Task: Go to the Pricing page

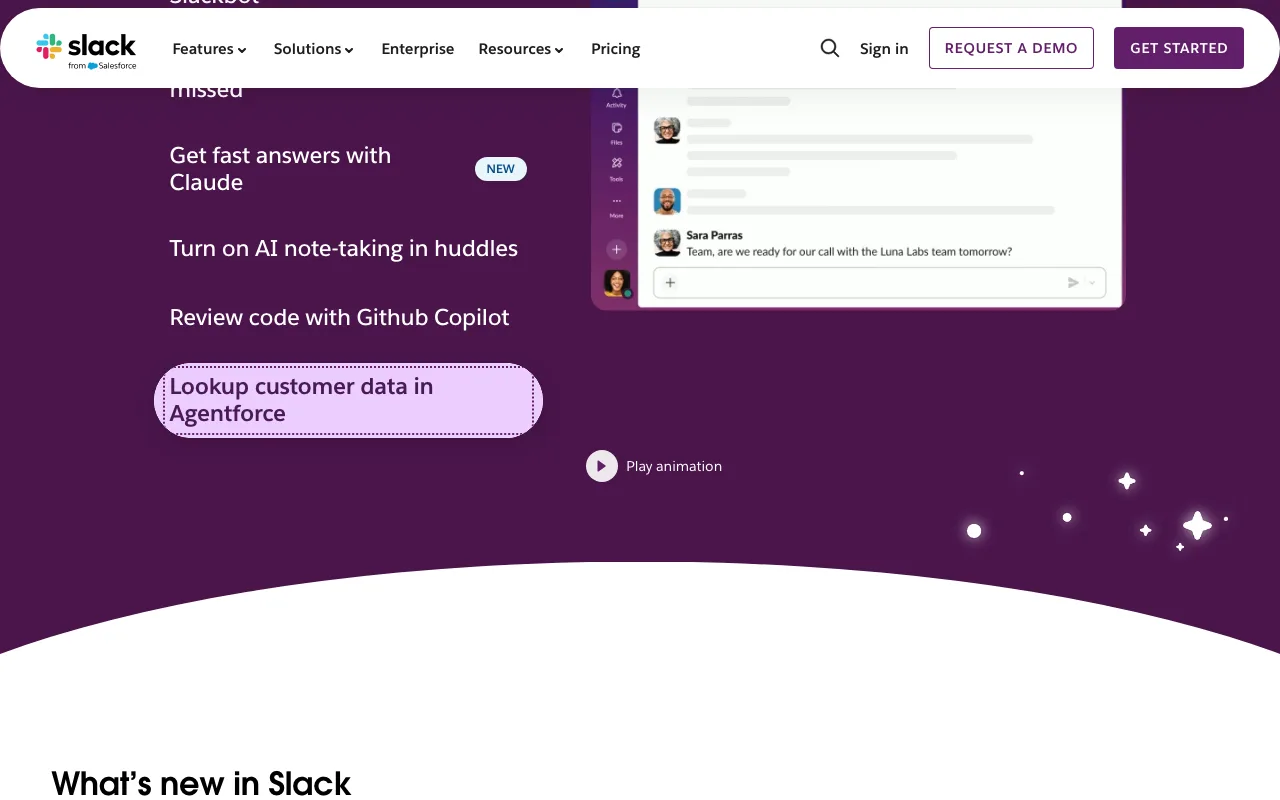Action: (x=616, y=49)
